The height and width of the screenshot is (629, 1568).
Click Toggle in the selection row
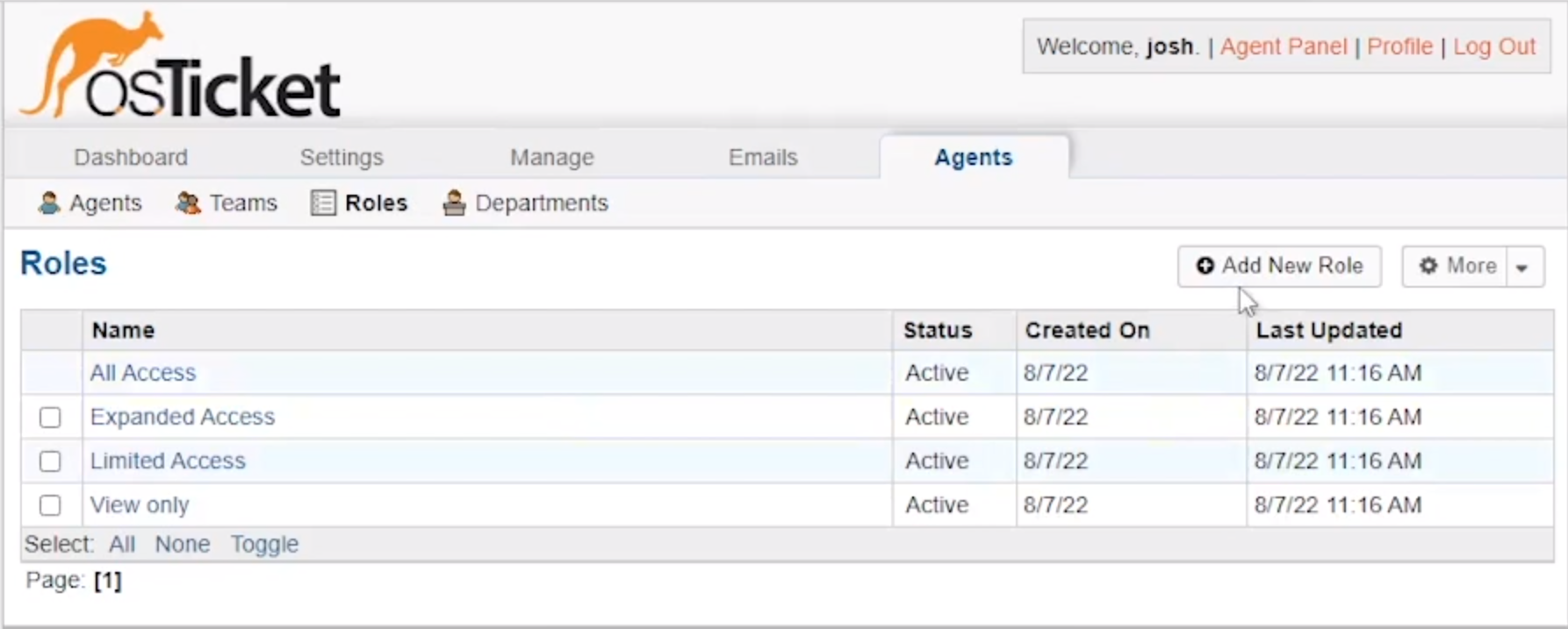(264, 544)
